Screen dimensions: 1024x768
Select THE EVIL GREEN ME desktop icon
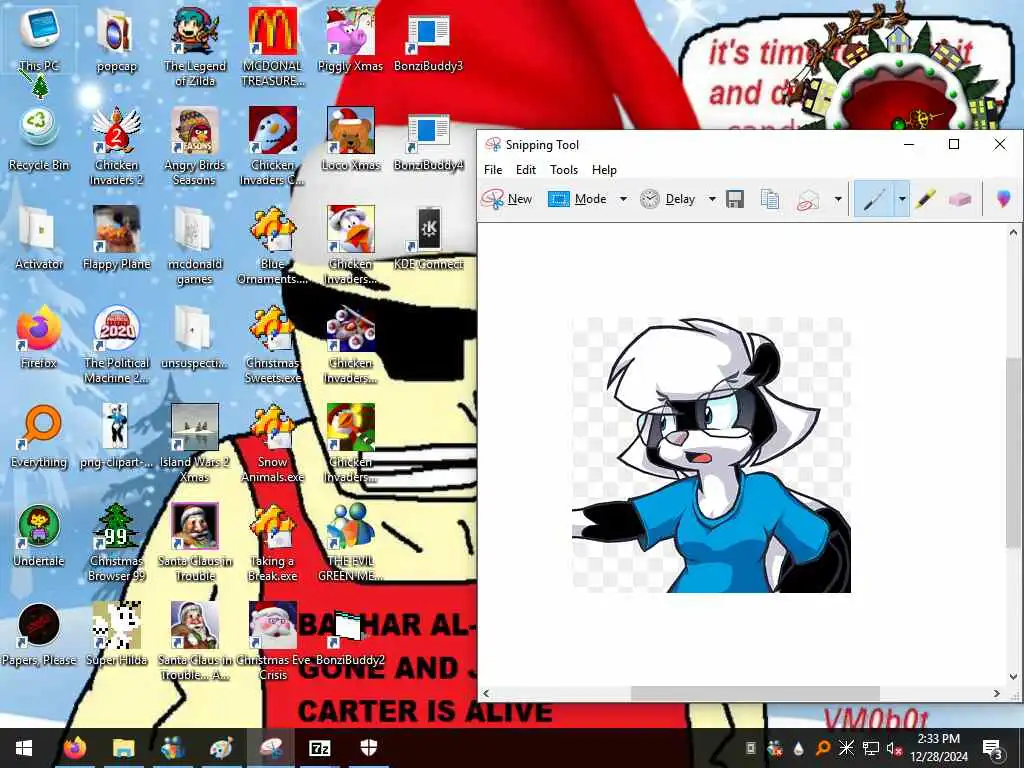point(351,543)
